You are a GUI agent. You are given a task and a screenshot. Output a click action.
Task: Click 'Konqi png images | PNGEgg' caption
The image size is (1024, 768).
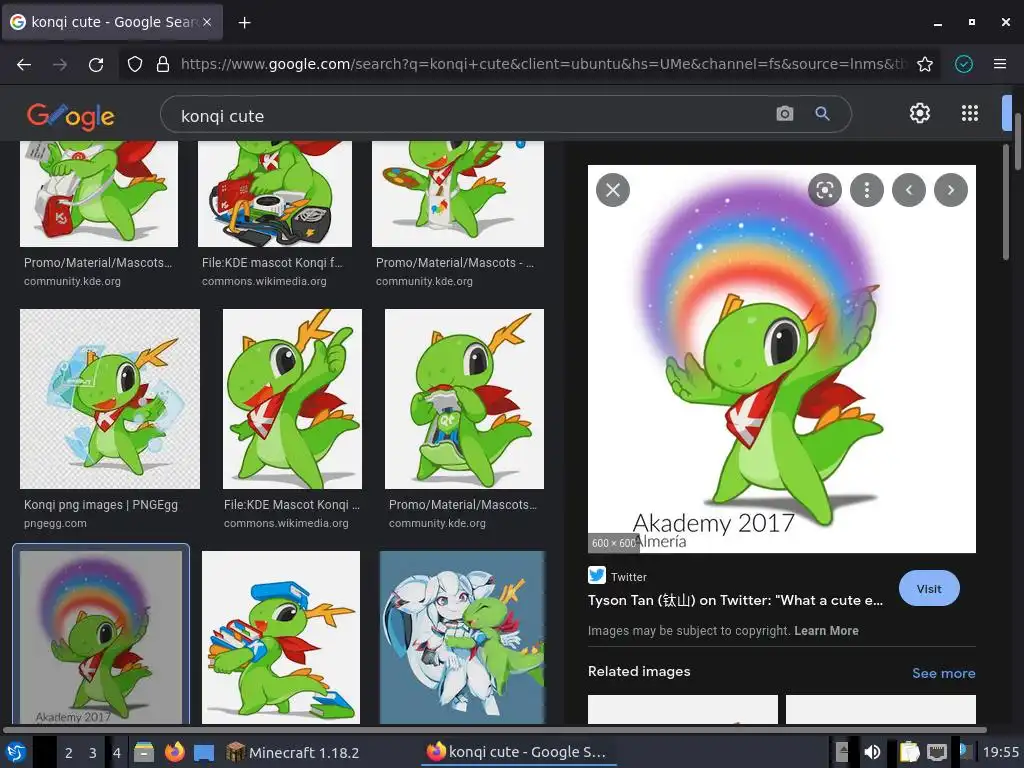pyautogui.click(x=101, y=505)
